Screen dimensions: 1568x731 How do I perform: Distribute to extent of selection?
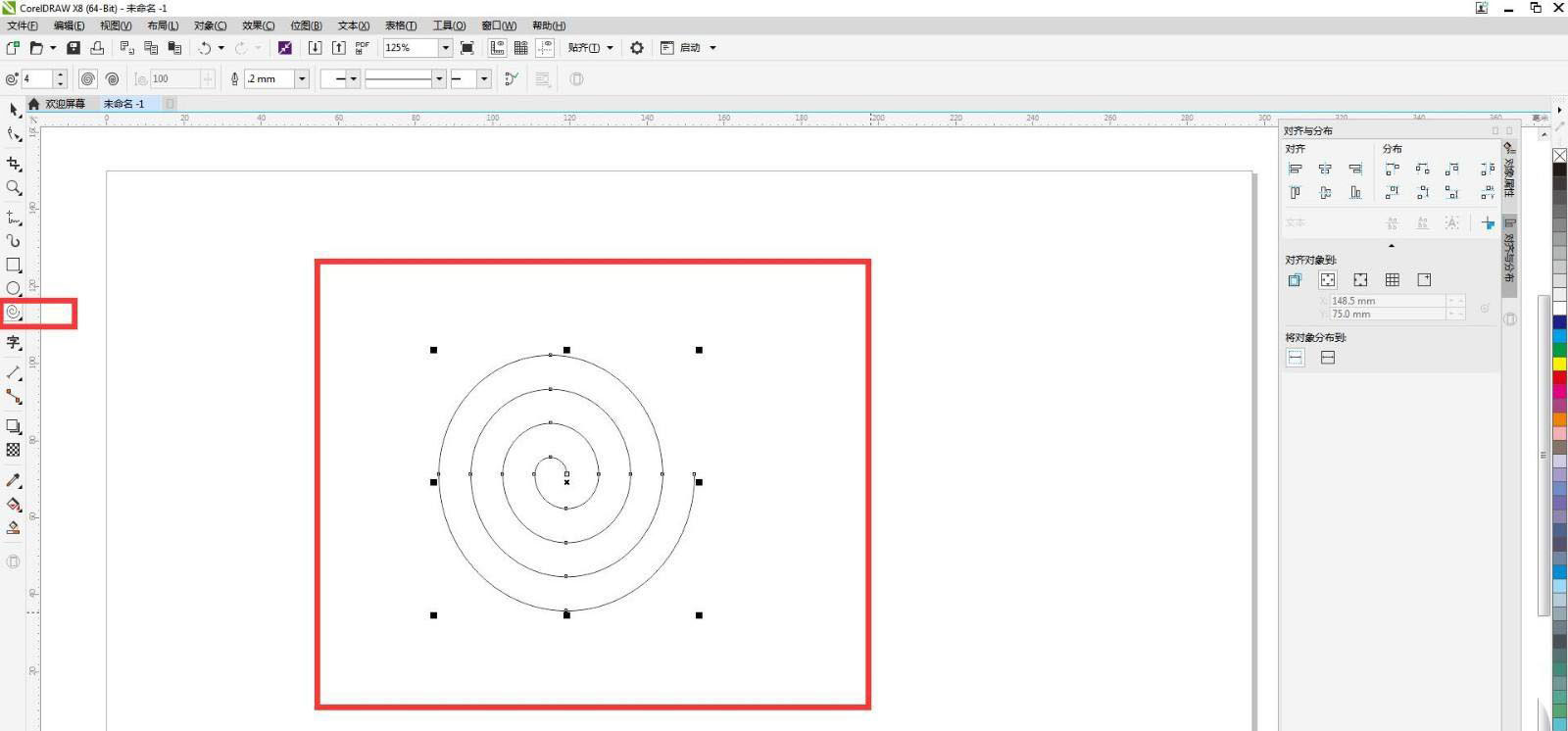coord(1296,358)
